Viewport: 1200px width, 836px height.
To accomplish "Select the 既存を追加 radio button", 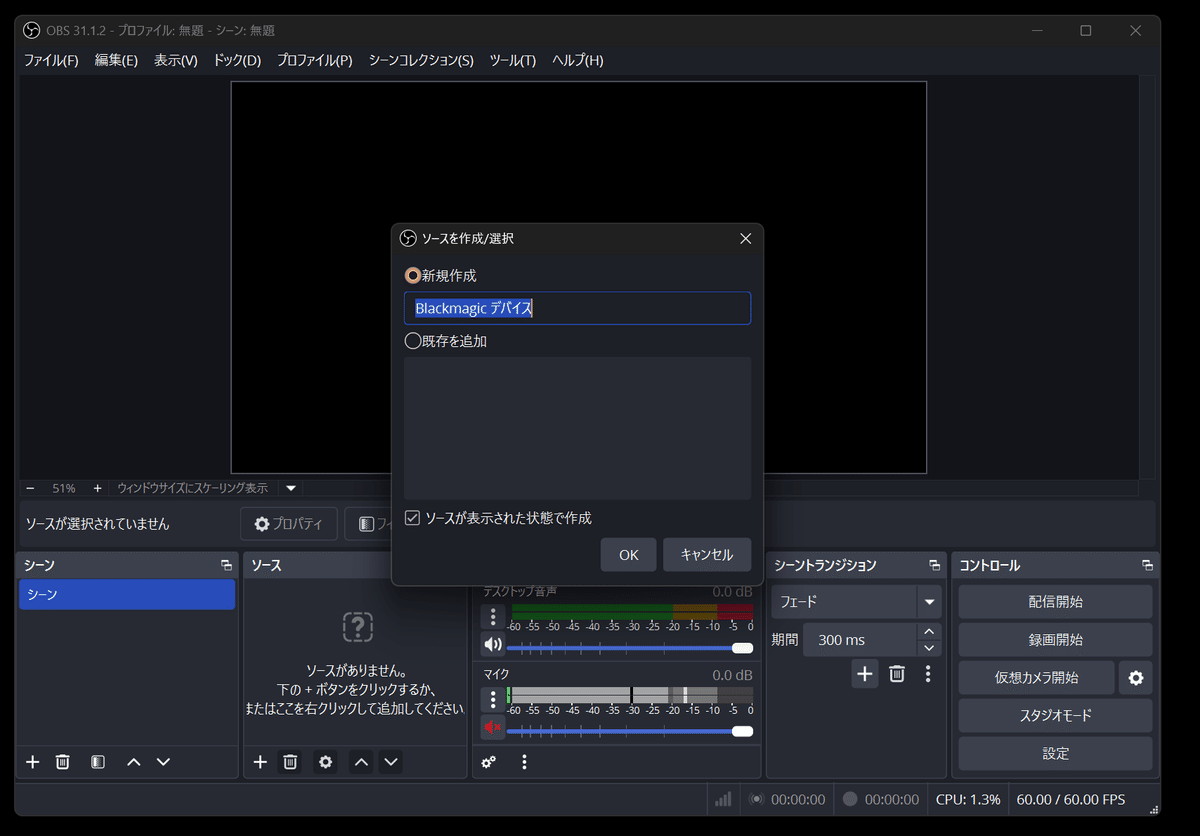I will [412, 340].
